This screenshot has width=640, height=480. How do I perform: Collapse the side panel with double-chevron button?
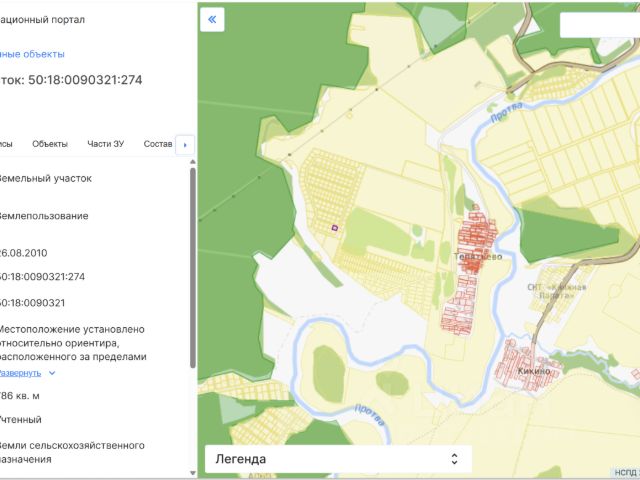point(212,19)
